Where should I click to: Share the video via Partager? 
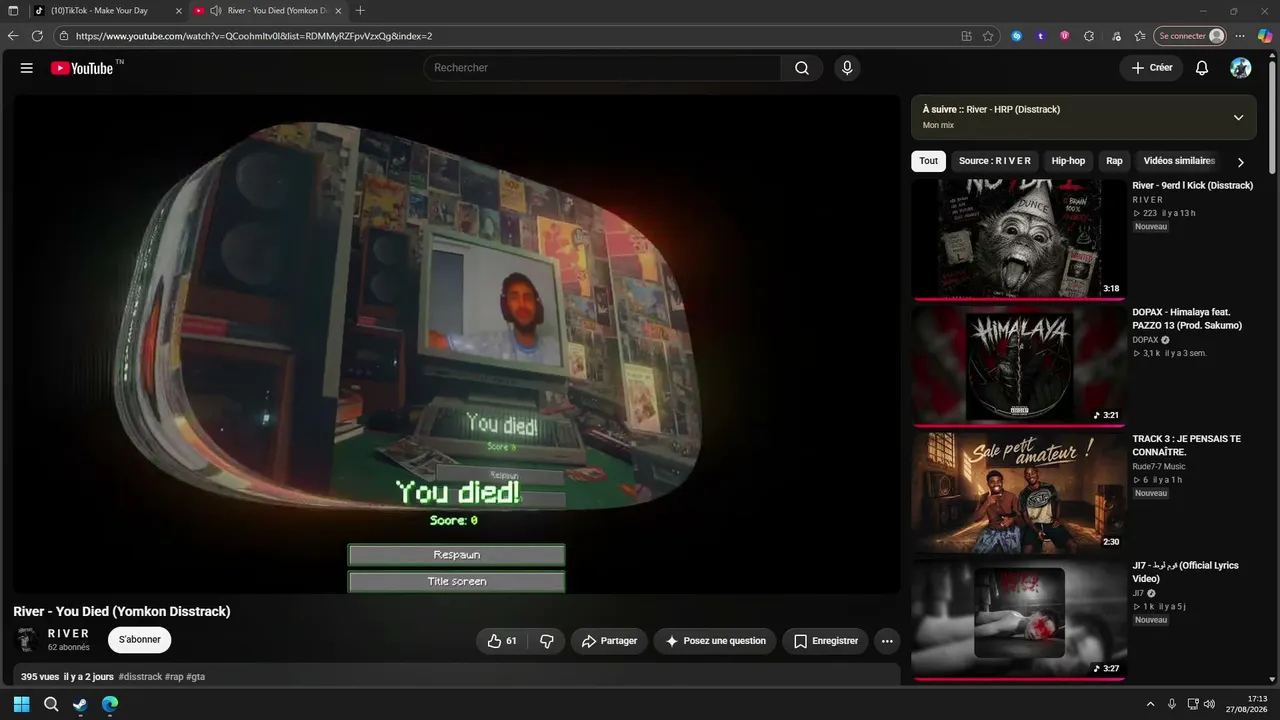click(x=609, y=641)
